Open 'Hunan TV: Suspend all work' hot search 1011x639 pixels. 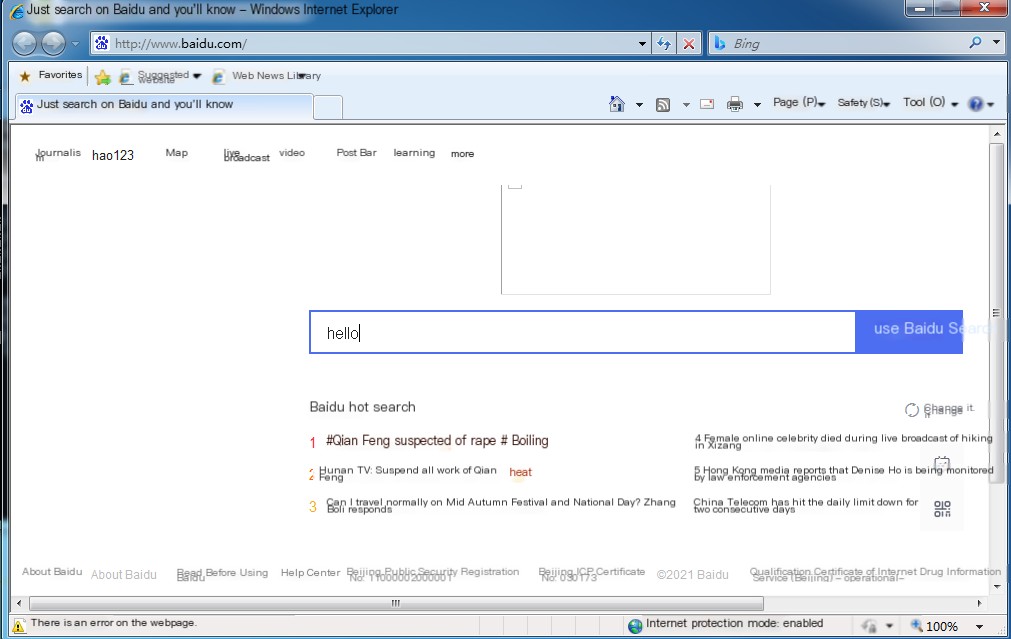407,473
